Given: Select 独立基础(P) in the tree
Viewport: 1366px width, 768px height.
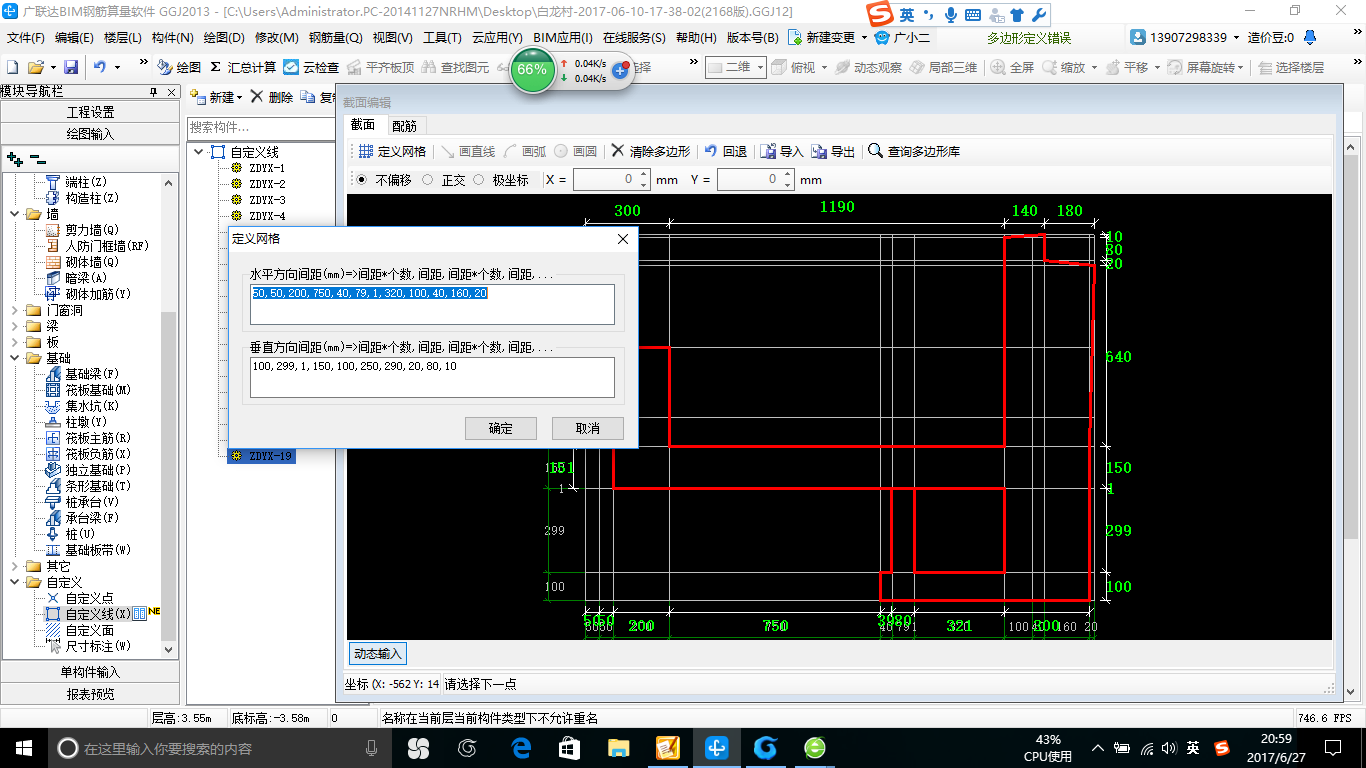Looking at the screenshot, I should coord(98,470).
